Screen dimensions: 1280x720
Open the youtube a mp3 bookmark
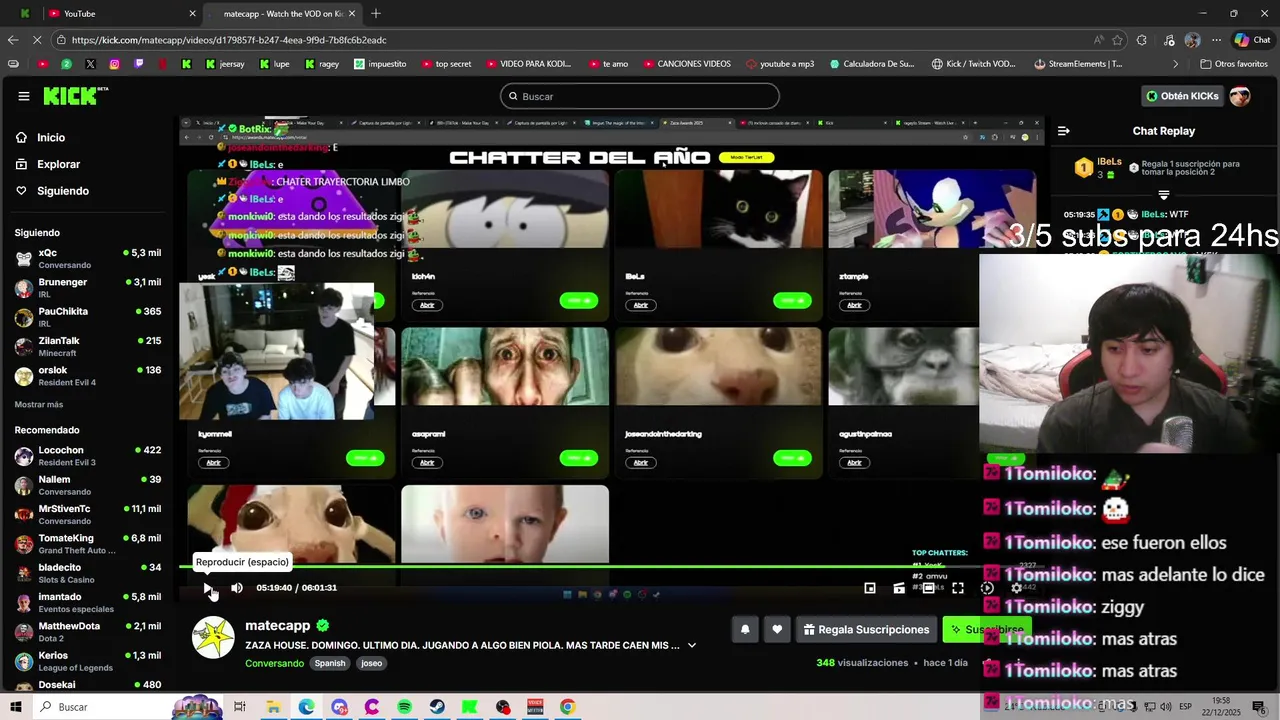[x=780, y=64]
